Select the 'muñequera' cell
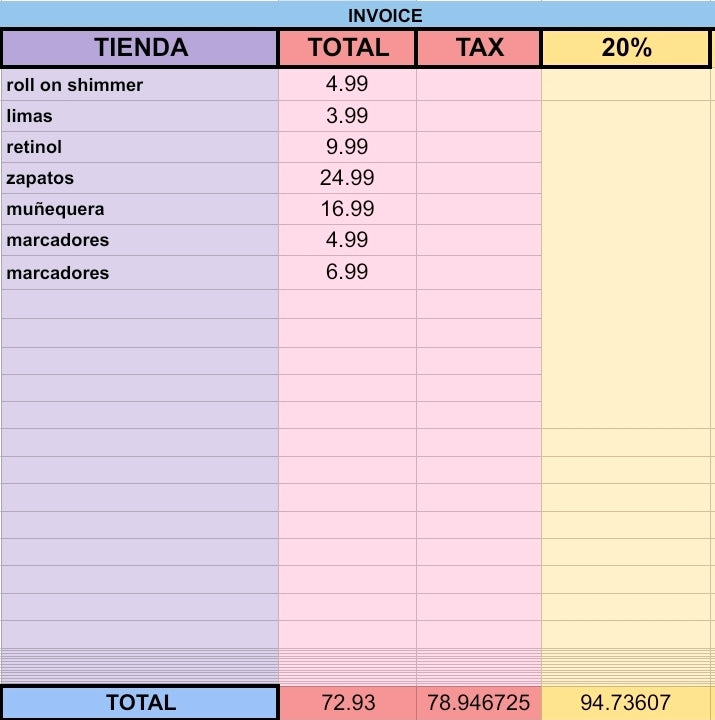715x720 pixels. 140,209
